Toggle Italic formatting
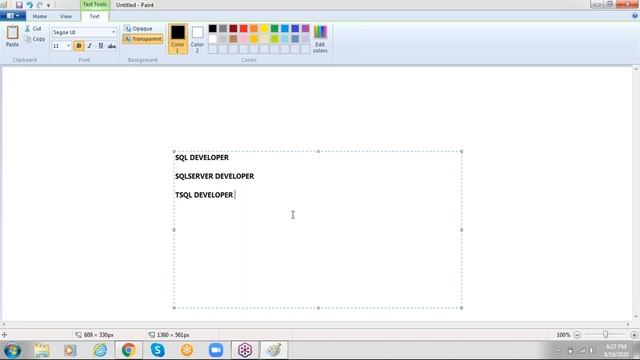The width and height of the screenshot is (640, 360). coord(90,46)
